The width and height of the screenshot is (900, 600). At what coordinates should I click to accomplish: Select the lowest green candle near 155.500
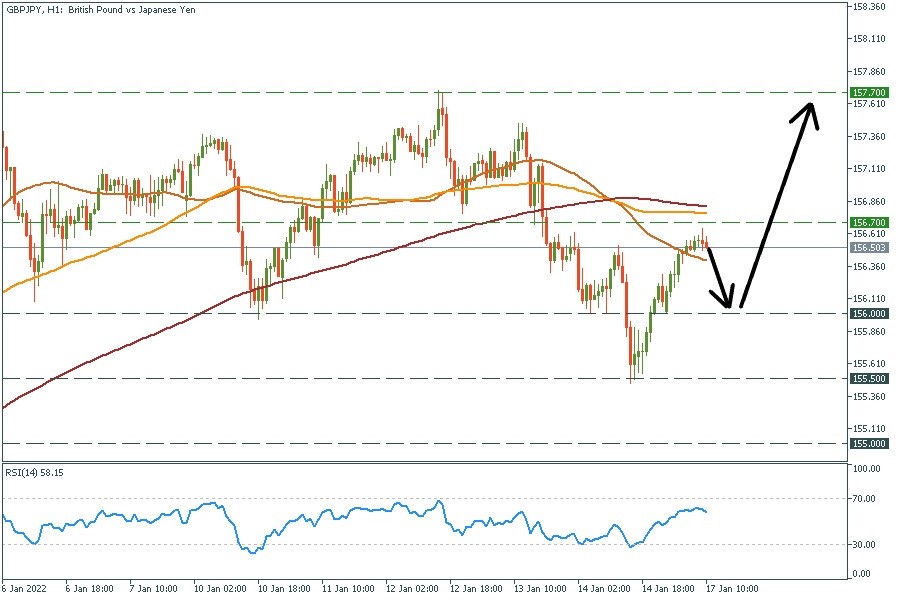(x=632, y=360)
